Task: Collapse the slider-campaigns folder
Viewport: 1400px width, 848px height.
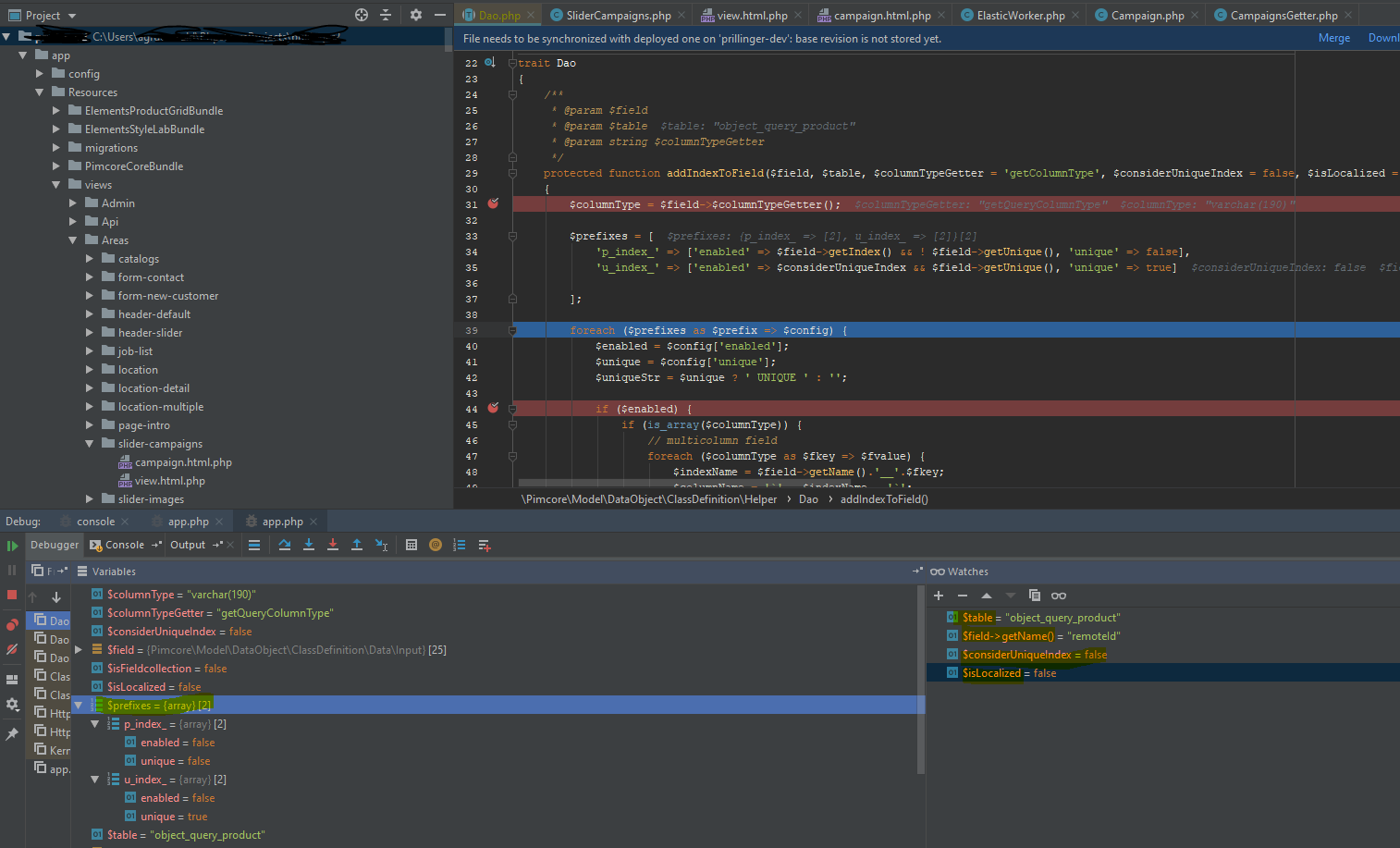Action: coord(89,443)
